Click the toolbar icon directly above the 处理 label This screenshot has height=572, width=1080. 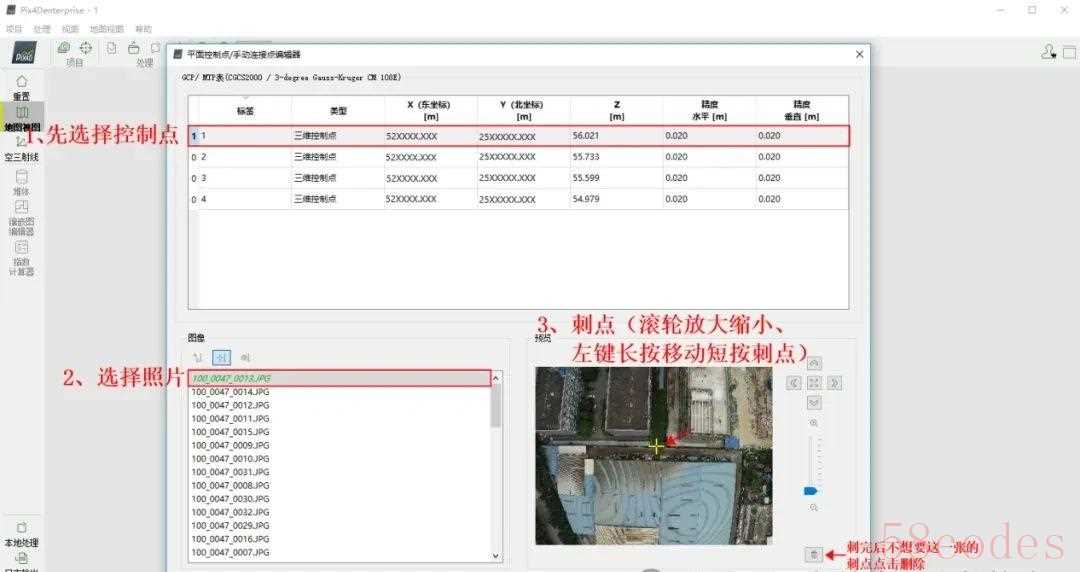tap(134, 48)
